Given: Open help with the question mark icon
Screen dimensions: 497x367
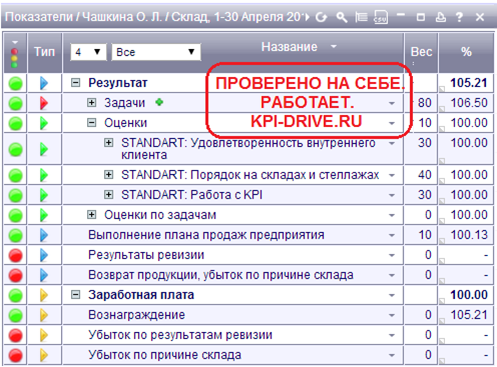Looking at the screenshot, I should [x=459, y=17].
